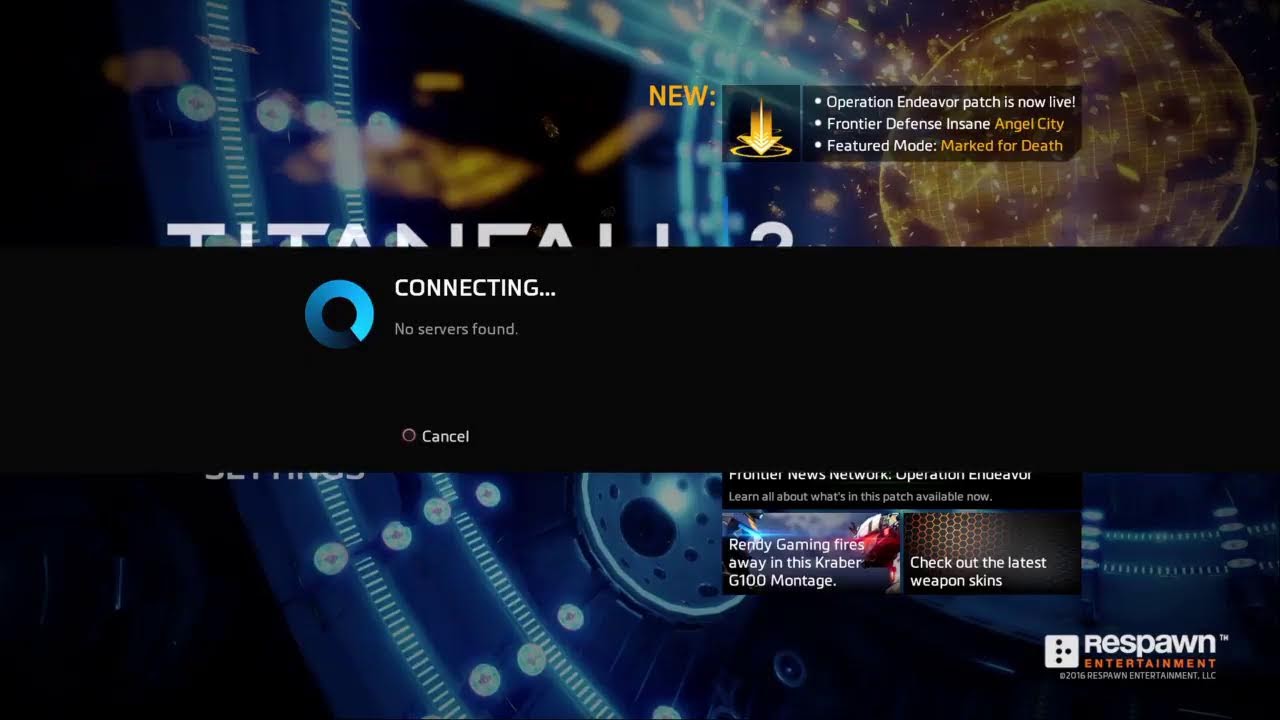Image resolution: width=1280 pixels, height=720 pixels.
Task: Click the Respawn Entertainment logo
Action: point(1136,651)
